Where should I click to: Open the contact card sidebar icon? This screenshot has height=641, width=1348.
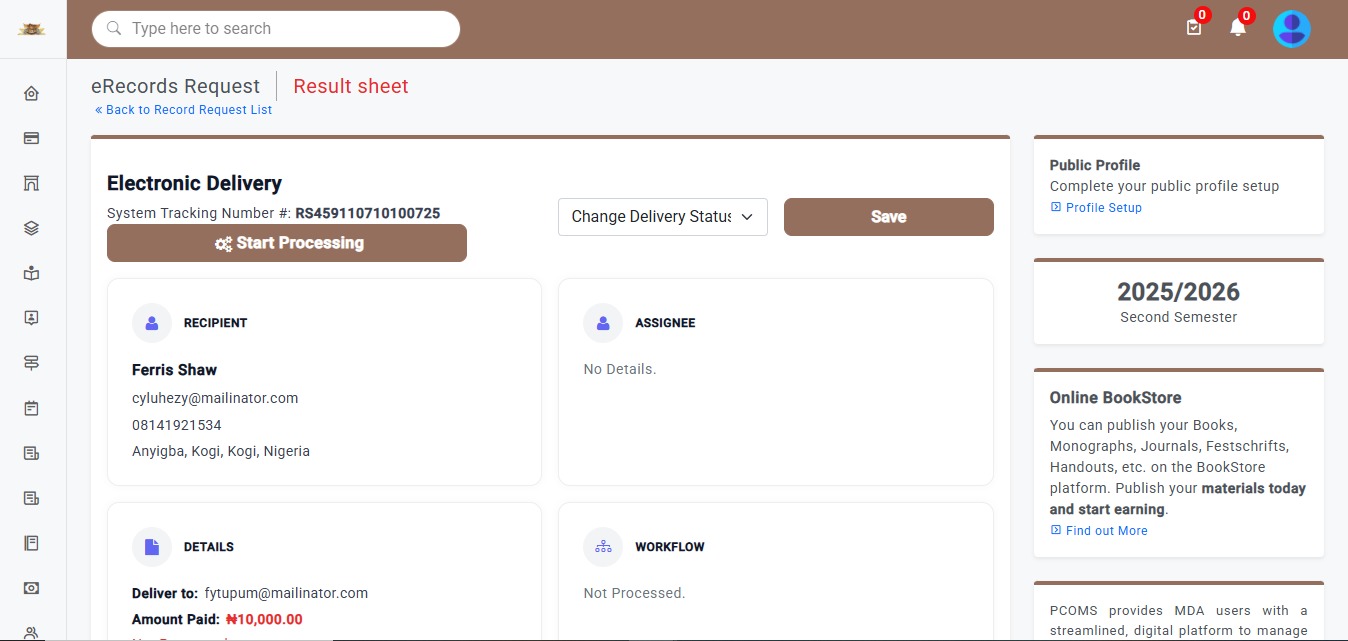31,318
